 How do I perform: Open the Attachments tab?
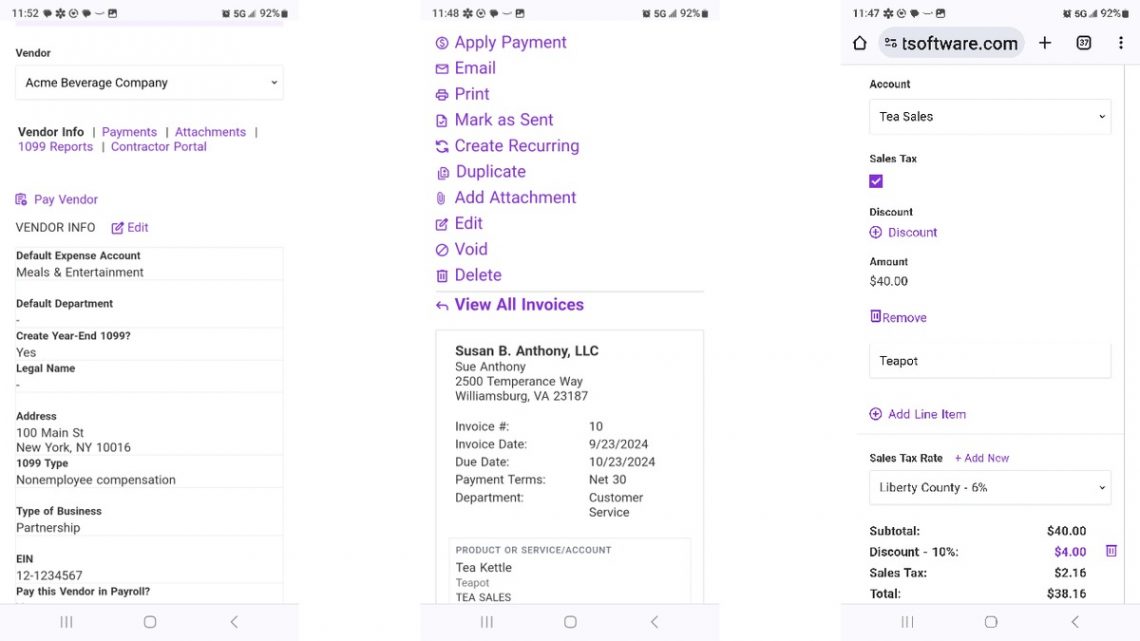pos(210,132)
